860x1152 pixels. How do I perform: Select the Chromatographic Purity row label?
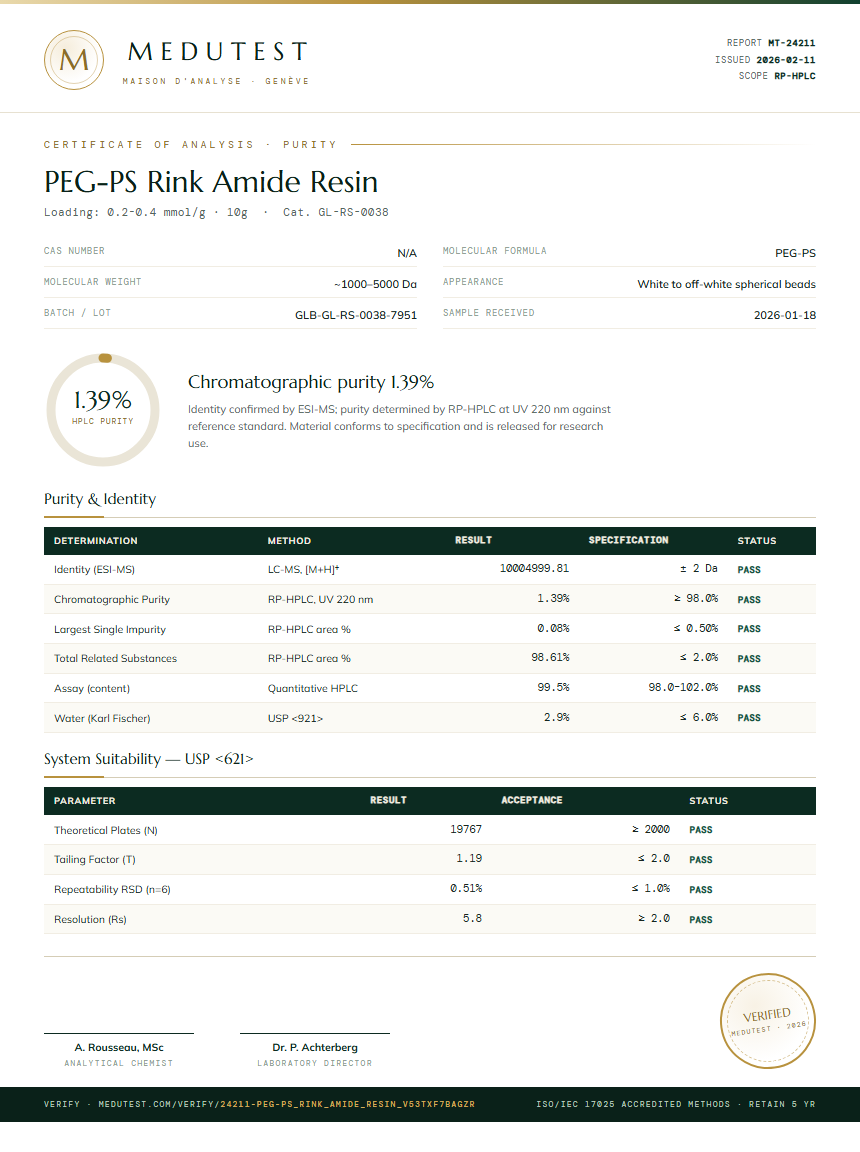(112, 600)
